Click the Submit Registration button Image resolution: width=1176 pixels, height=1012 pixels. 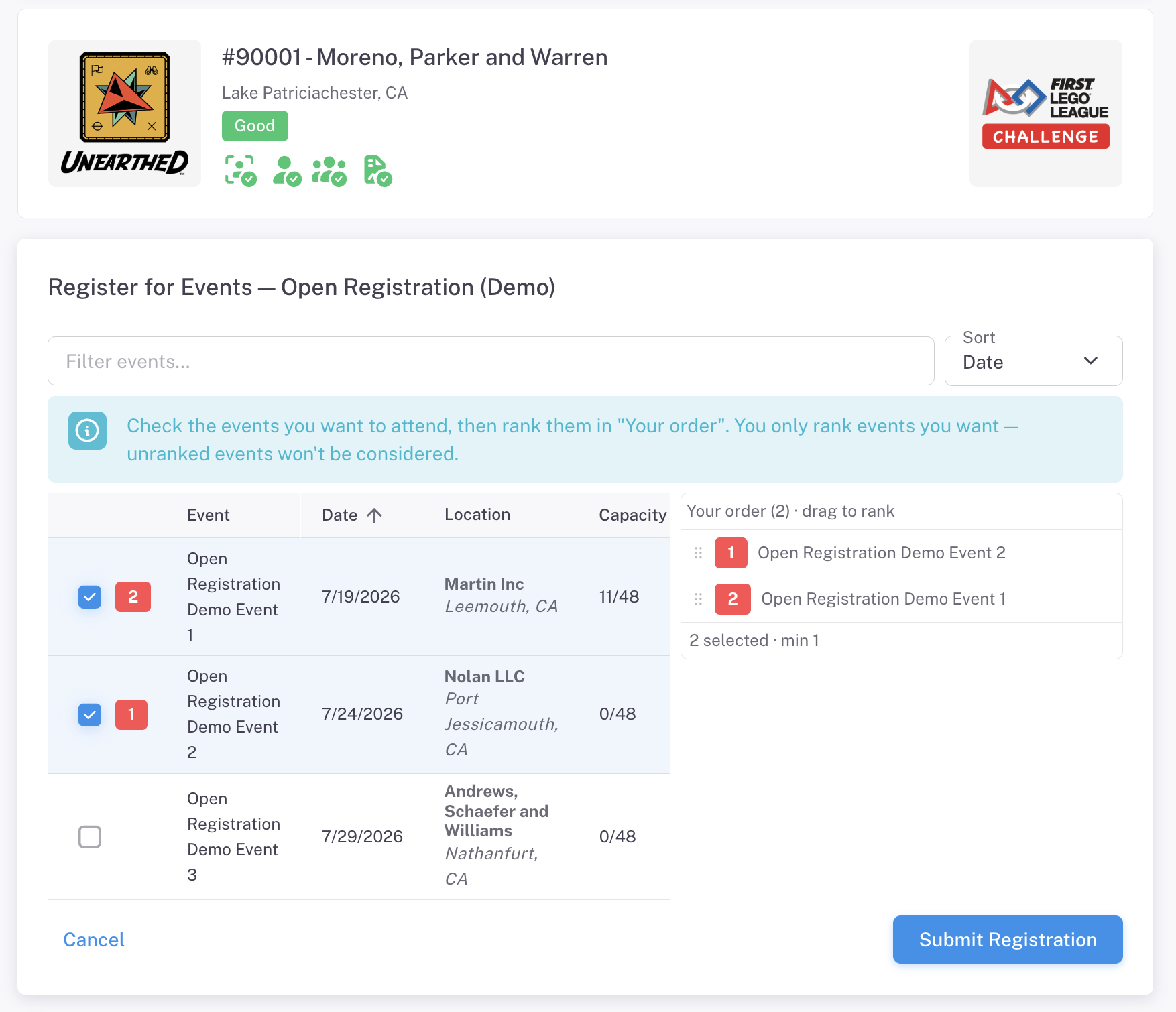click(x=1008, y=940)
